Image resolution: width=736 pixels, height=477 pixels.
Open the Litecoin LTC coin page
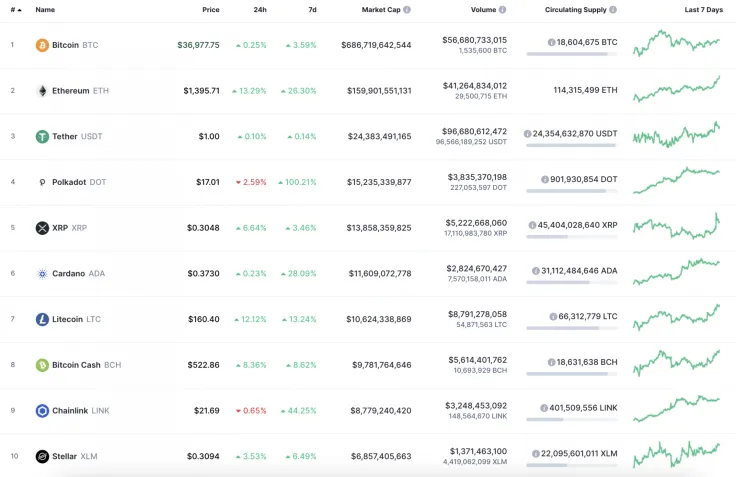point(77,319)
